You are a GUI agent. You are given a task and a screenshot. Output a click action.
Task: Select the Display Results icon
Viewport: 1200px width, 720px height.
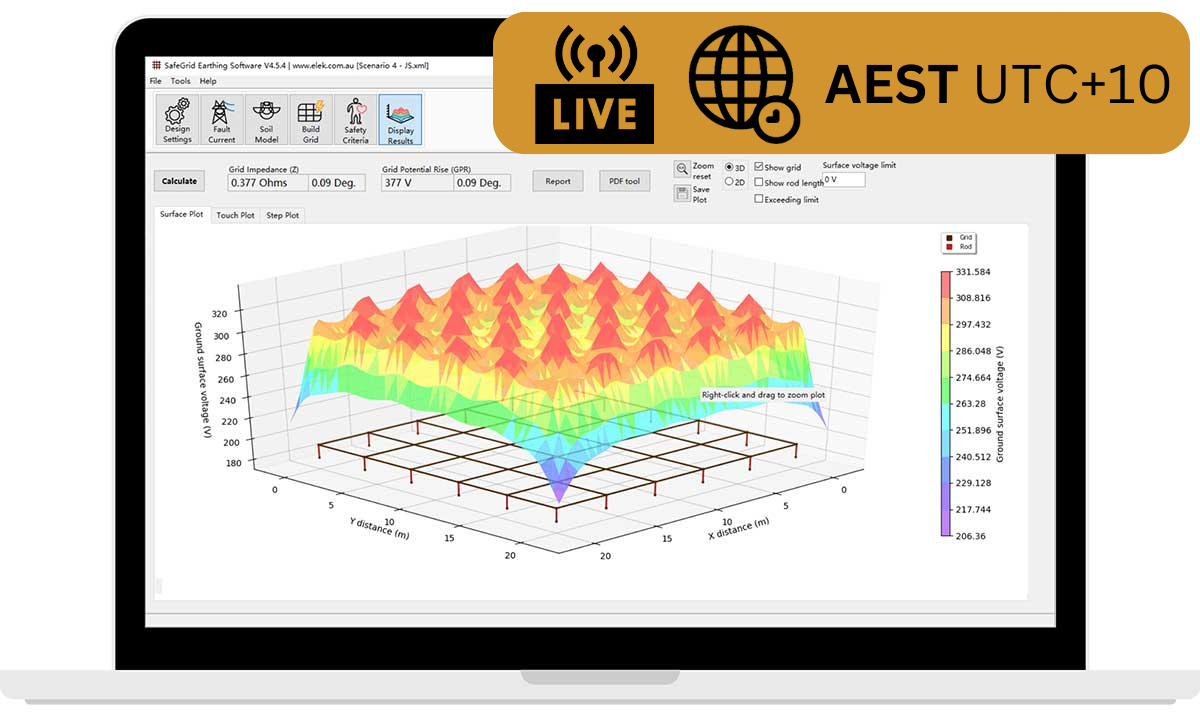(400, 119)
